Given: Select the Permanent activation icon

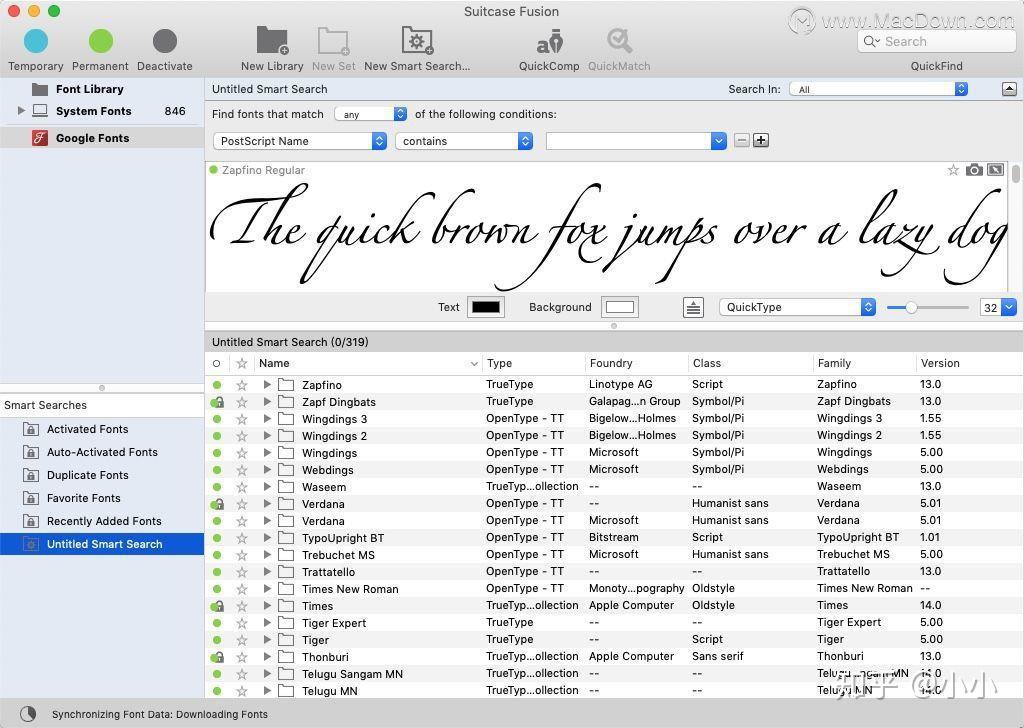Looking at the screenshot, I should point(100,41).
